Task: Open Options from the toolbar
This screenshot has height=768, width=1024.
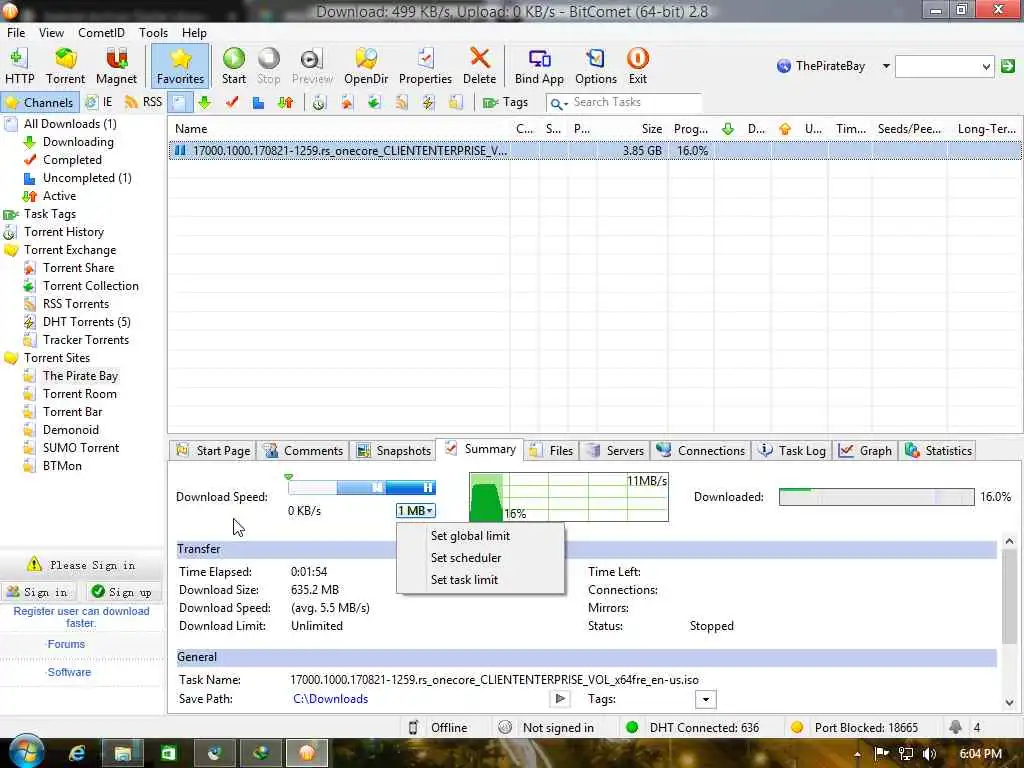Action: (596, 66)
